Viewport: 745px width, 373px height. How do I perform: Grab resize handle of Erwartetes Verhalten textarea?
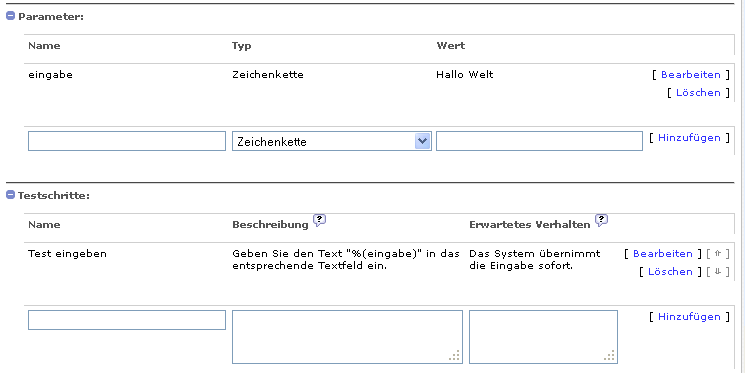coord(610,355)
